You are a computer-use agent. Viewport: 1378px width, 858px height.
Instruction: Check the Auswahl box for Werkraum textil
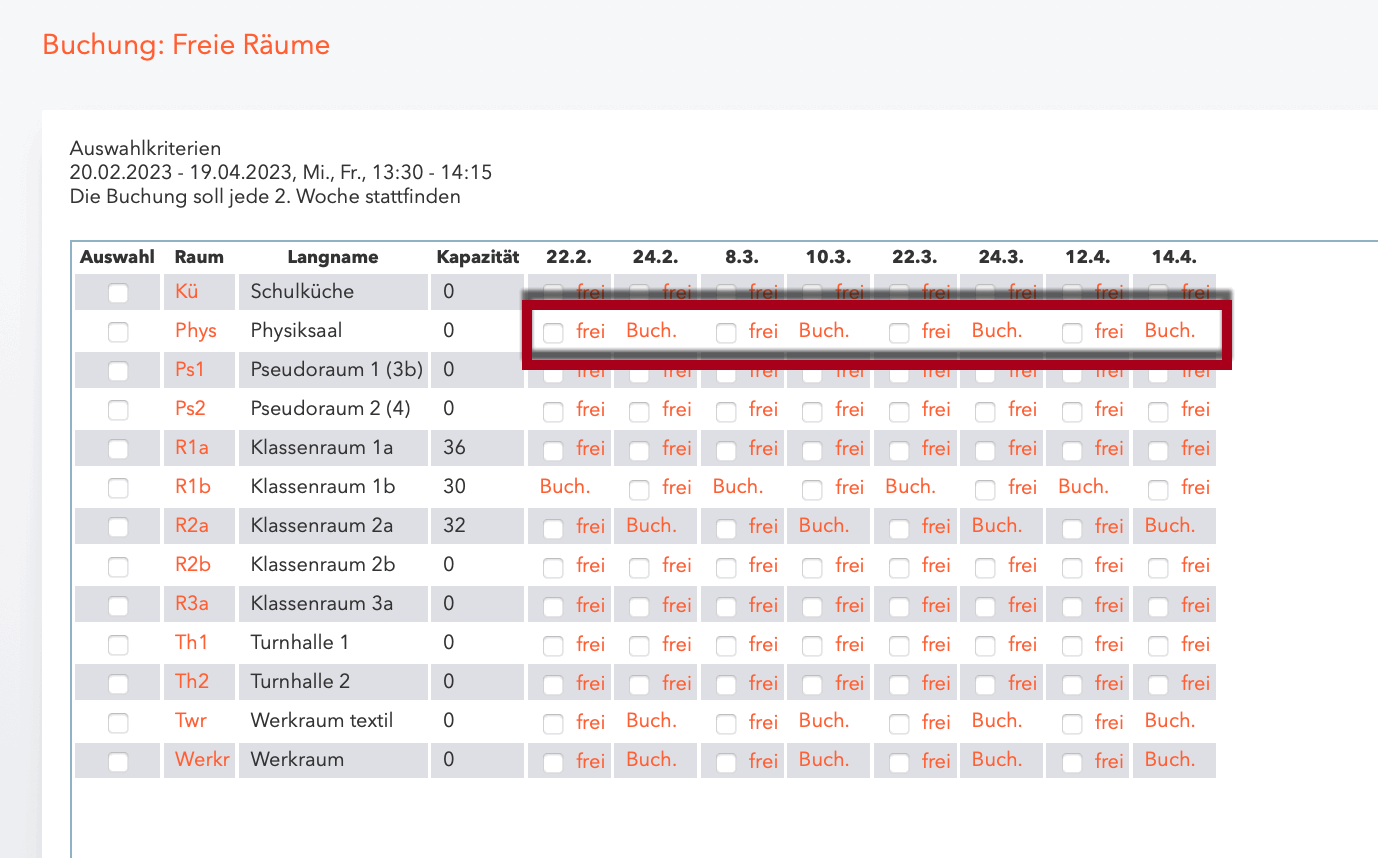(x=118, y=722)
